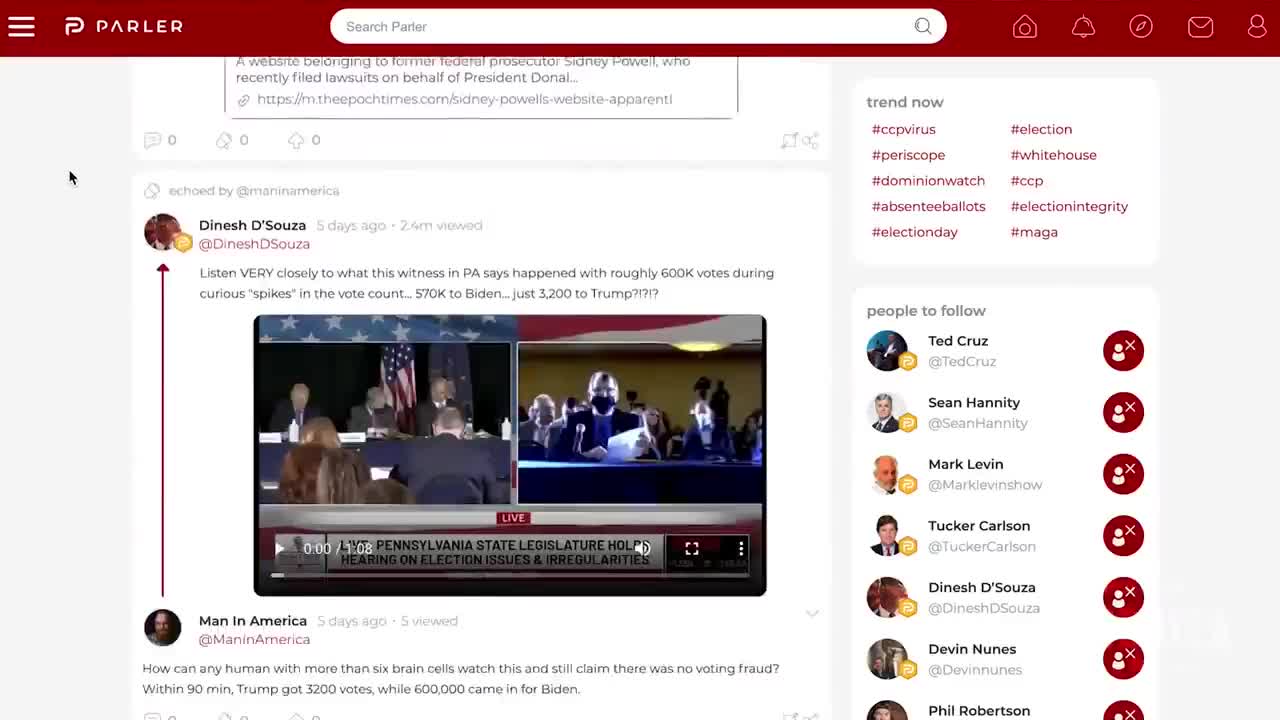
Task: Open Phil Robertson profile name
Action: (x=979, y=711)
